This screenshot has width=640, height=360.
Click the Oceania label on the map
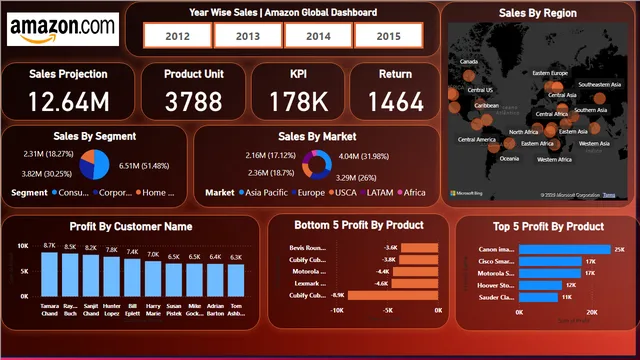coord(509,158)
